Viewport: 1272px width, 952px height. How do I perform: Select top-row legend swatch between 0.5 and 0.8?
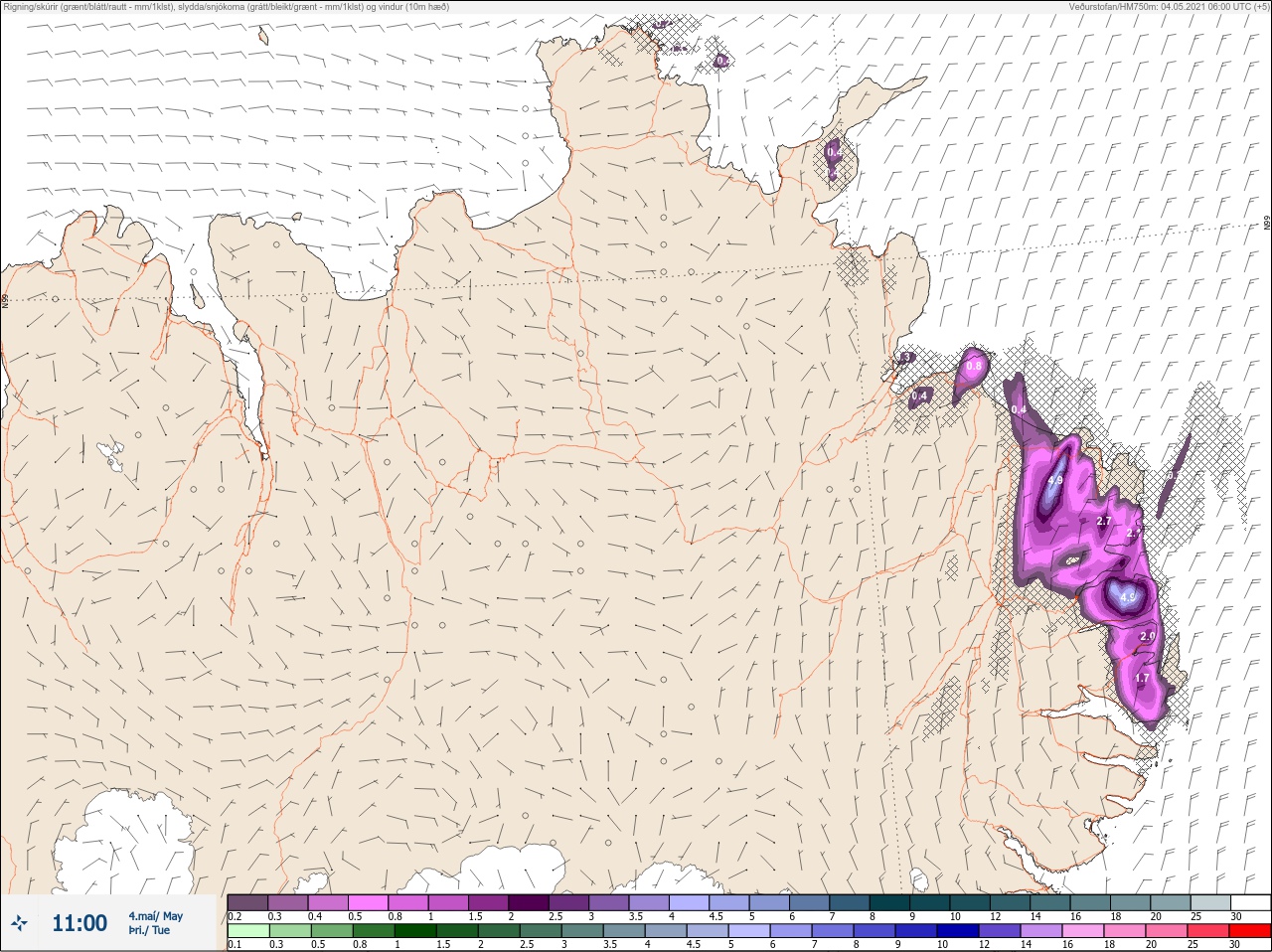pyautogui.click(x=368, y=902)
